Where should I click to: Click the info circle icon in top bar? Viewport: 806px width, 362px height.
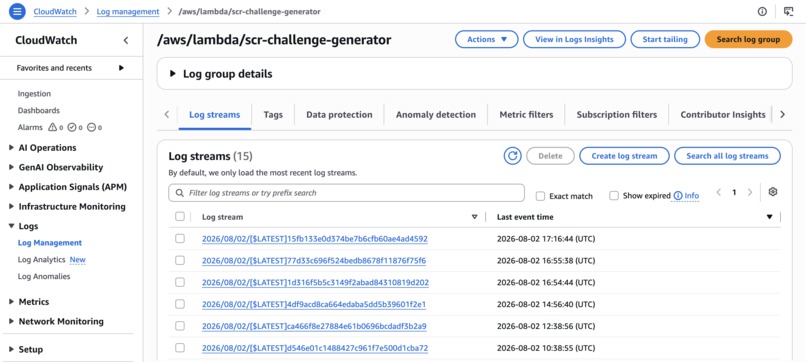(x=762, y=11)
